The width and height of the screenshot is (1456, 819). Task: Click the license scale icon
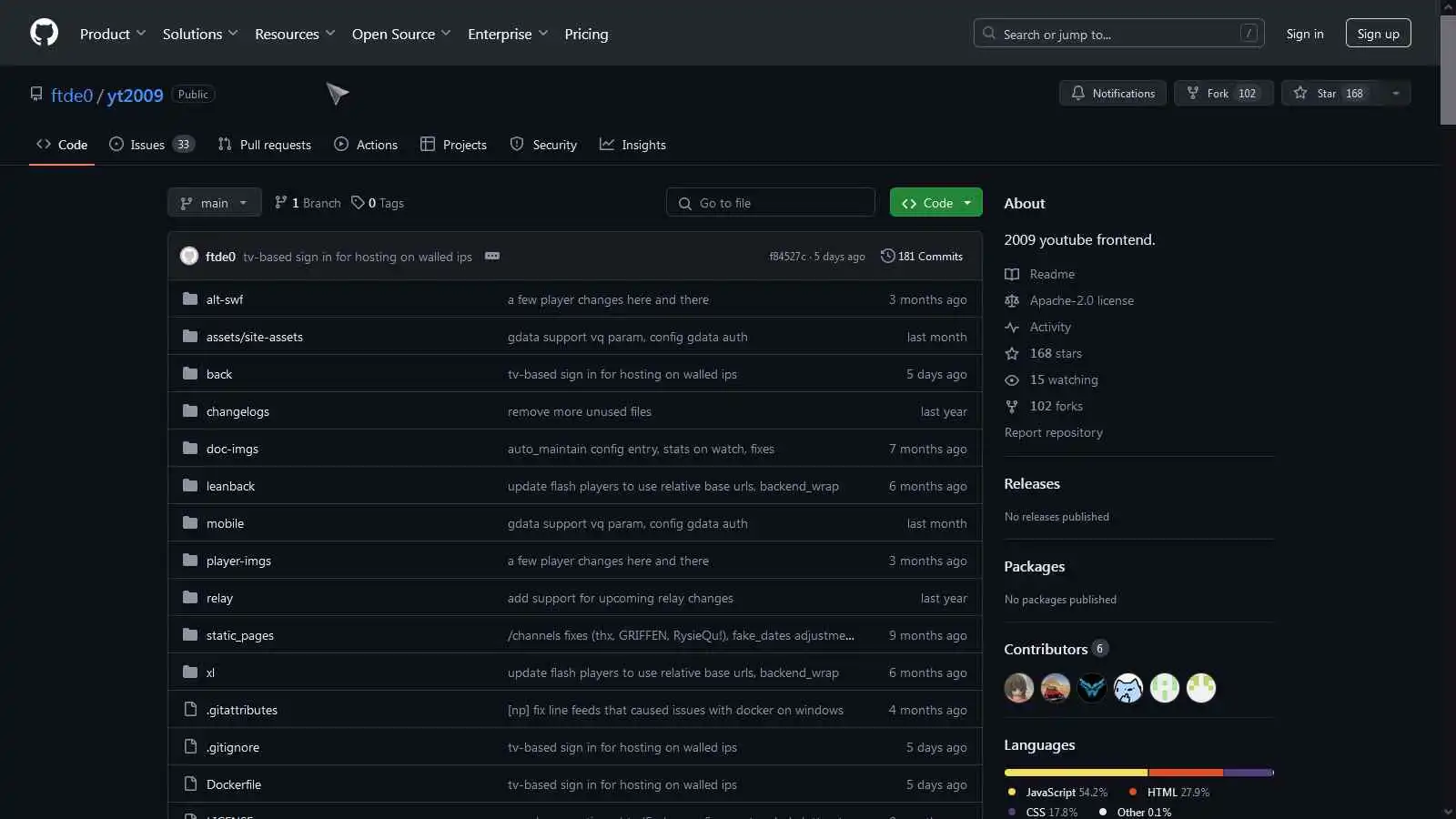1012,300
